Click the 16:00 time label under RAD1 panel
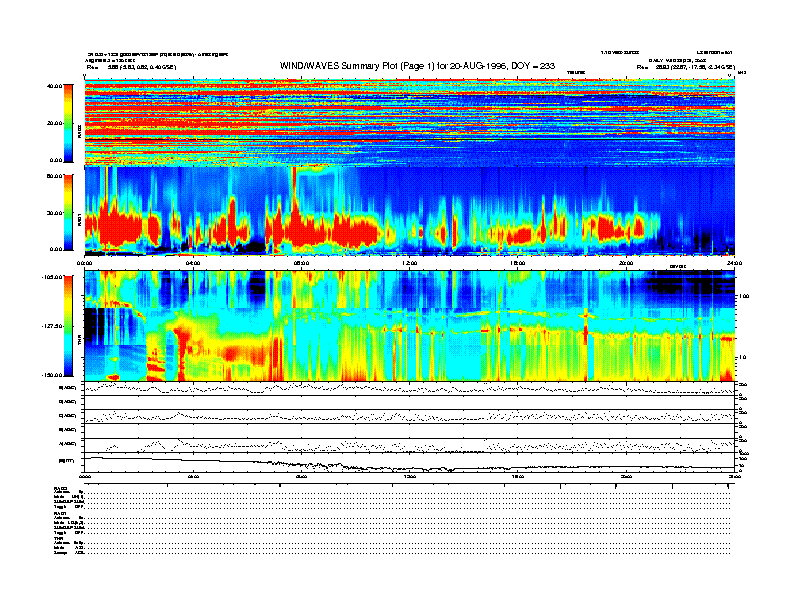792x612 pixels. point(518,263)
